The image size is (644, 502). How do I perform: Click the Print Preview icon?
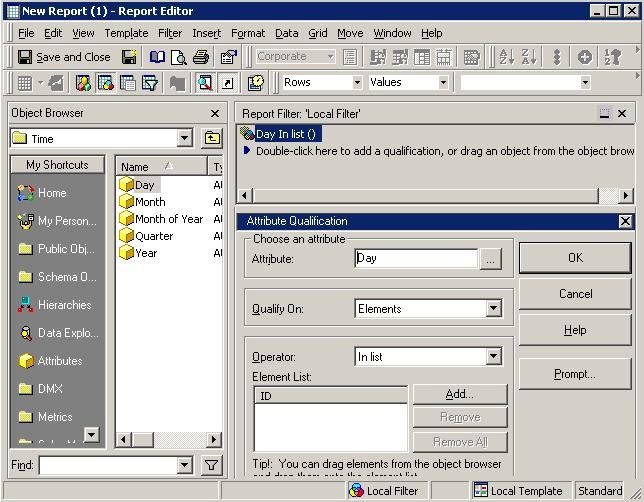coord(178,57)
